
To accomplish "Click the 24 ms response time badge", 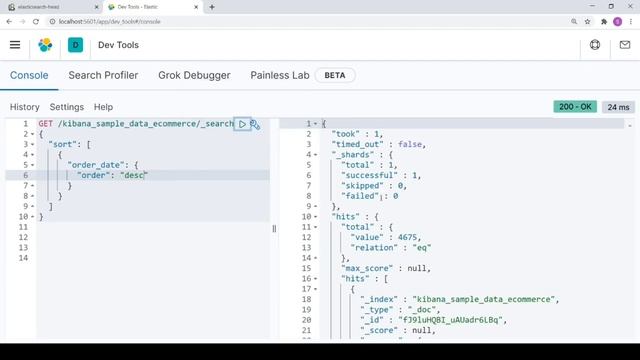I will tap(618, 107).
